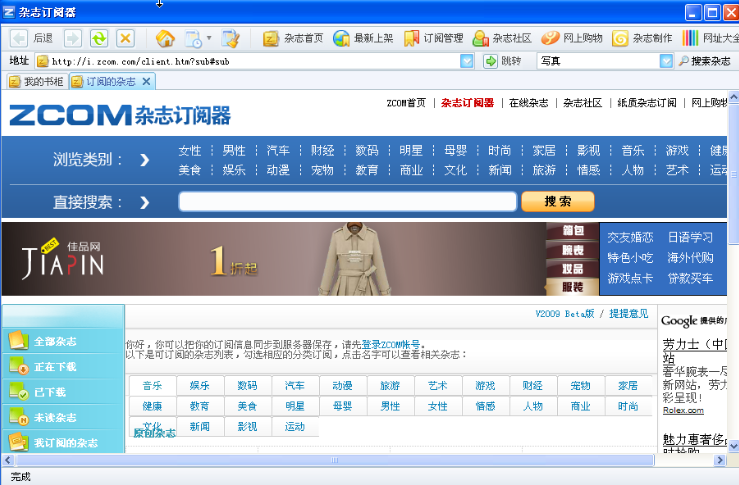Open 网址大全 colorful bars icon
Image resolution: width=739 pixels, height=485 pixels.
pos(690,38)
